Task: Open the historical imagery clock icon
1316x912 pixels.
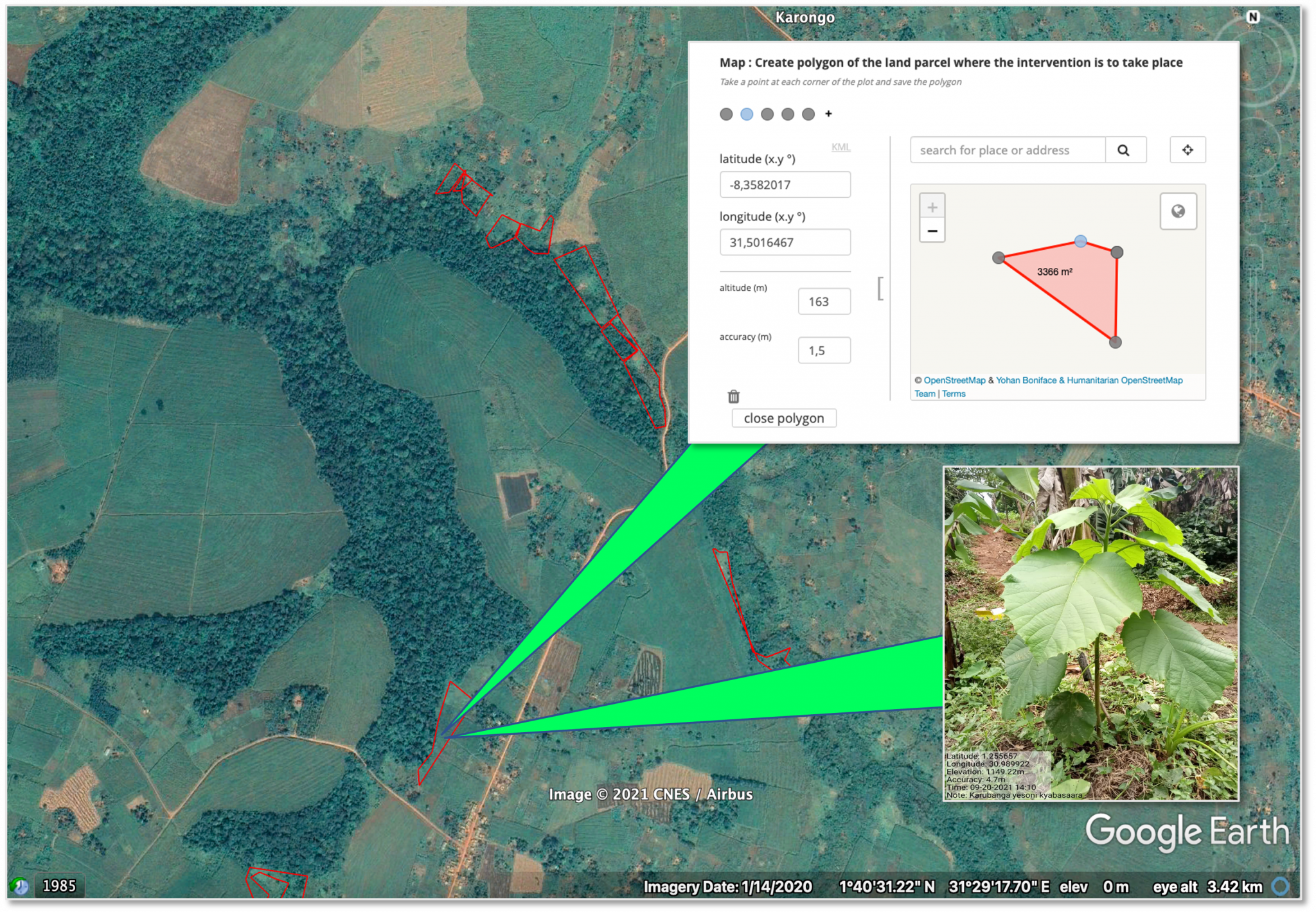Action: (20, 886)
